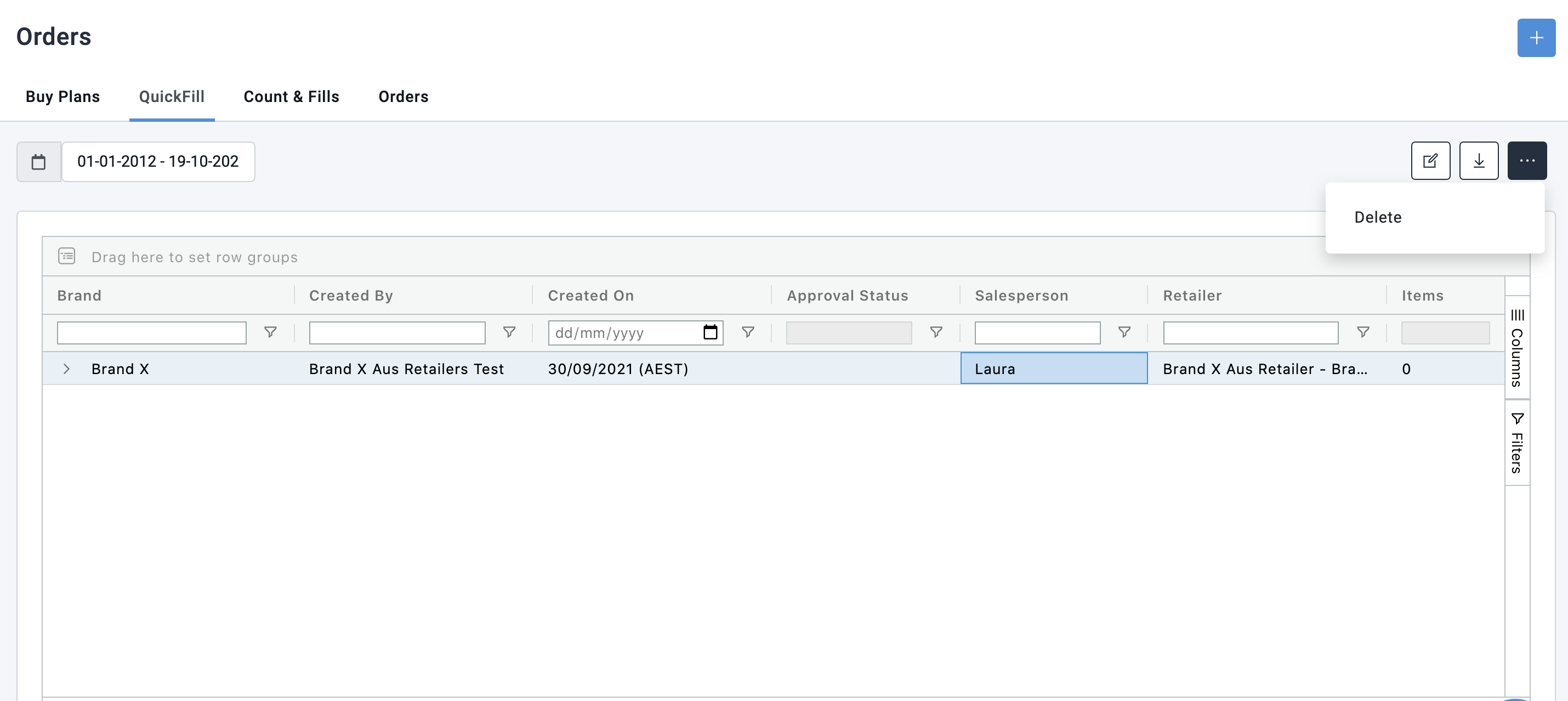Image resolution: width=1568 pixels, height=701 pixels.
Task: Open the Approval Status filter funnel
Action: 935,332
